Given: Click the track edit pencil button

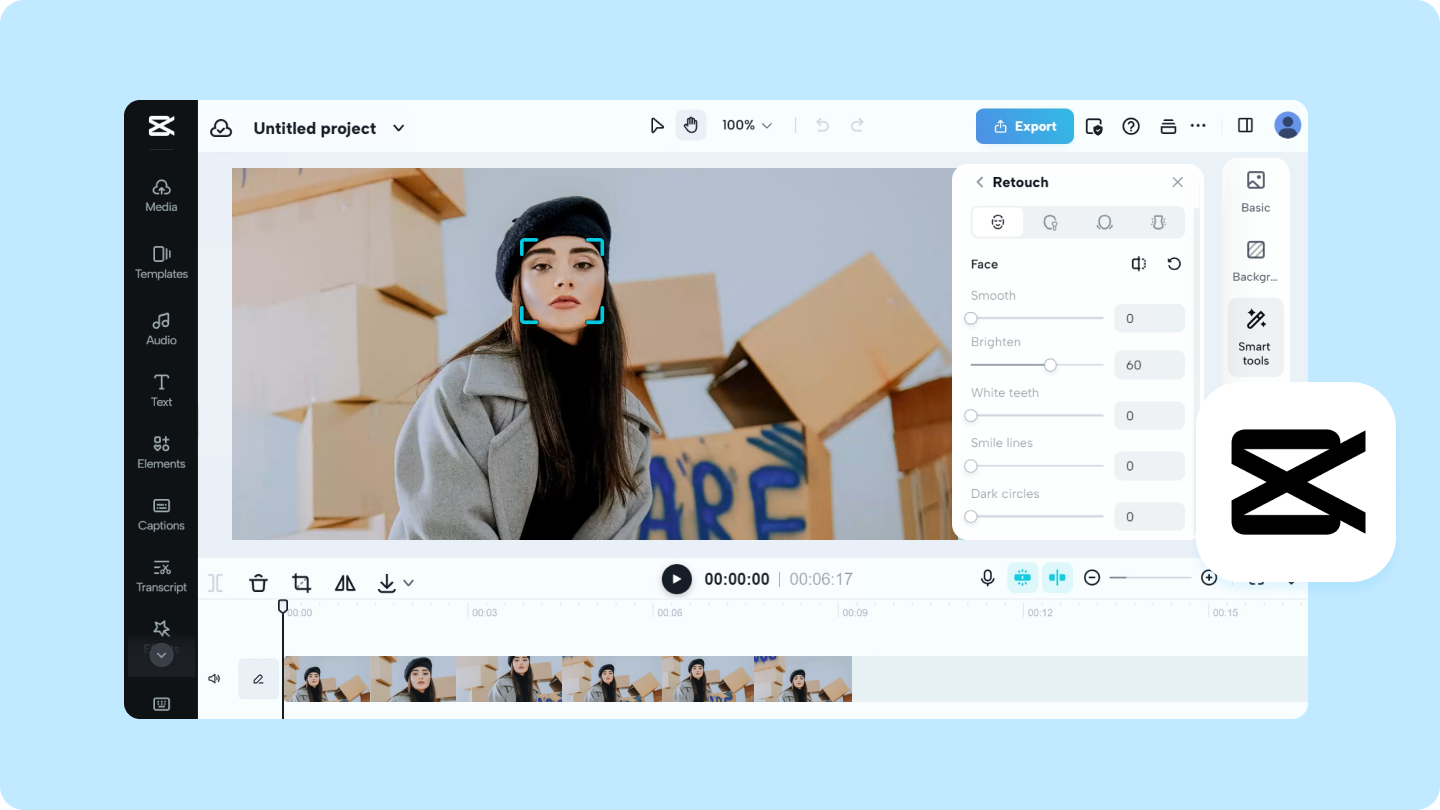Looking at the screenshot, I should click(x=258, y=679).
